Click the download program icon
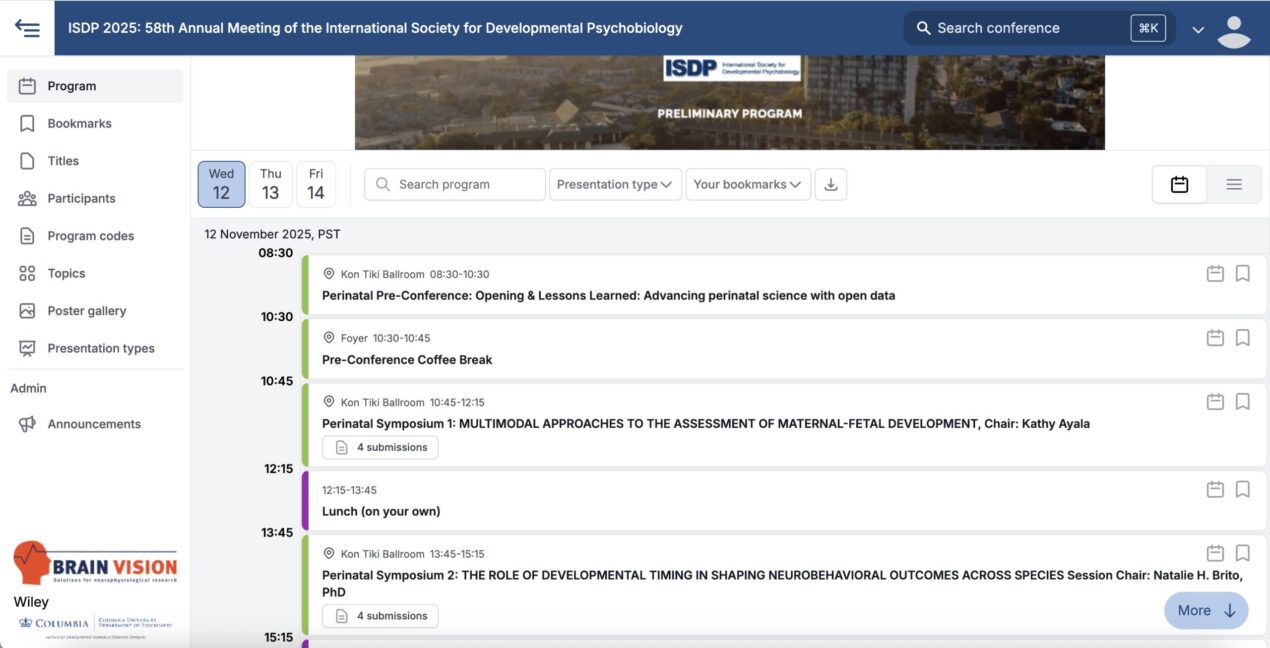 tap(831, 184)
